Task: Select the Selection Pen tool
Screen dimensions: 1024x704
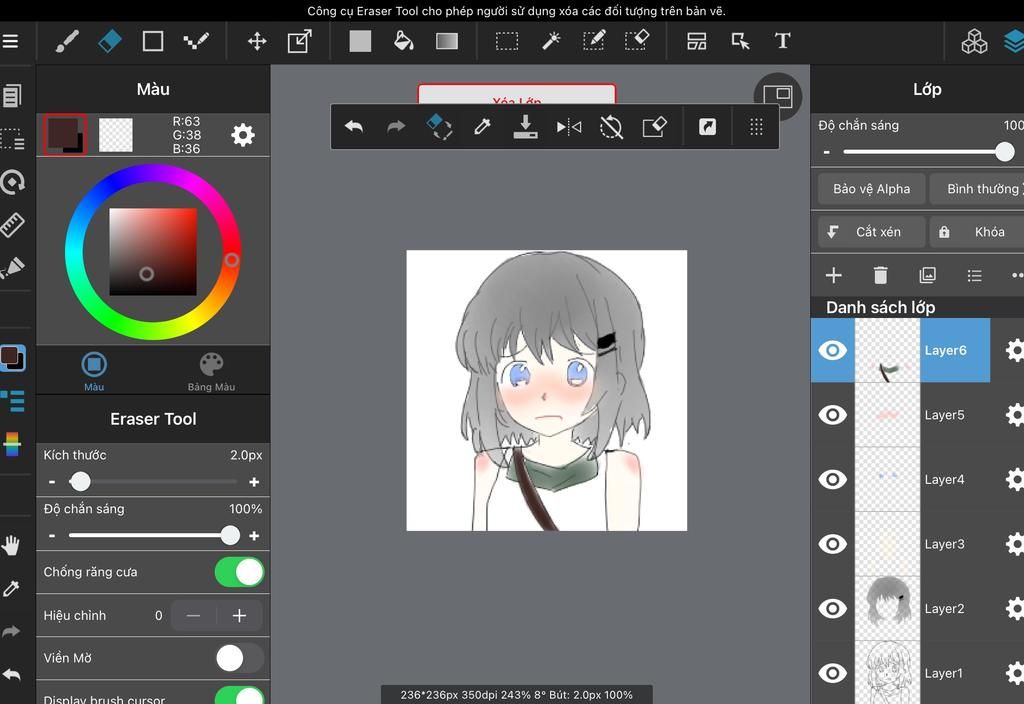Action: click(x=594, y=40)
